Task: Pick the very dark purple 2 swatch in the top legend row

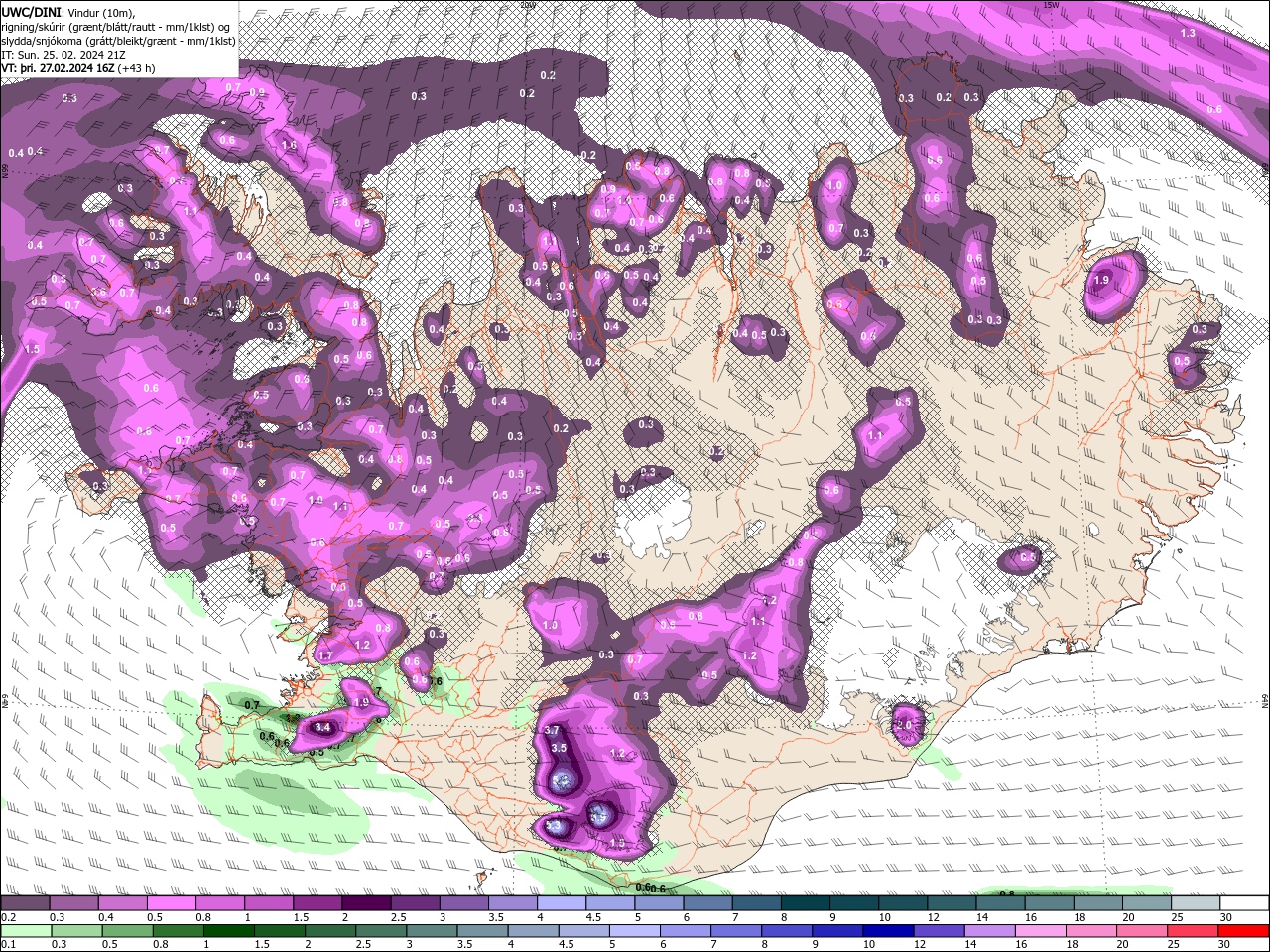Action: (x=365, y=903)
